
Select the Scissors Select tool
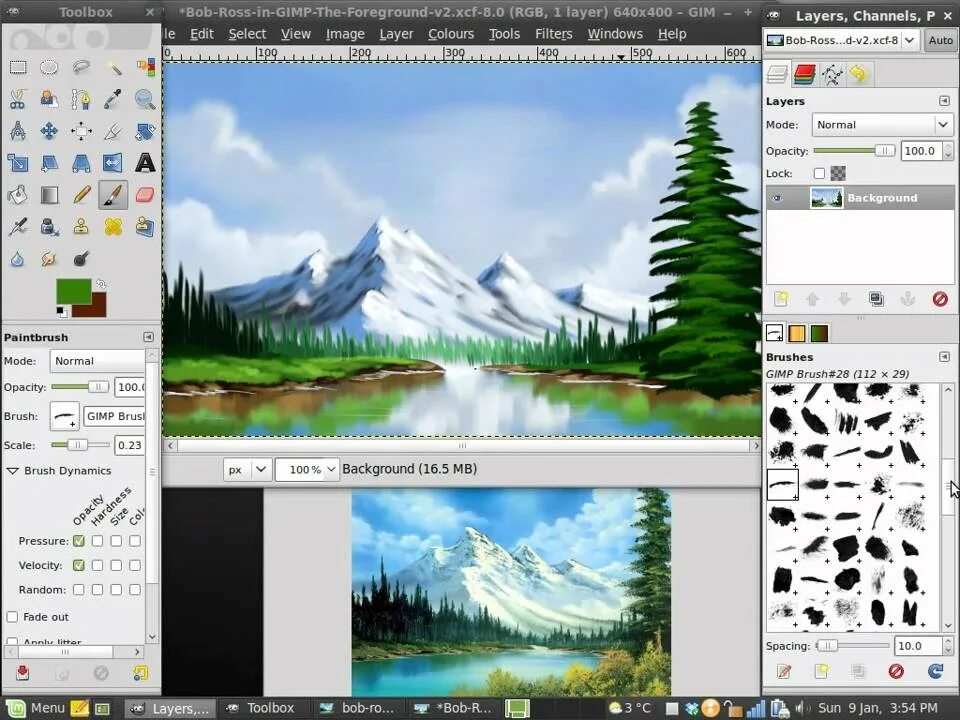(18, 99)
